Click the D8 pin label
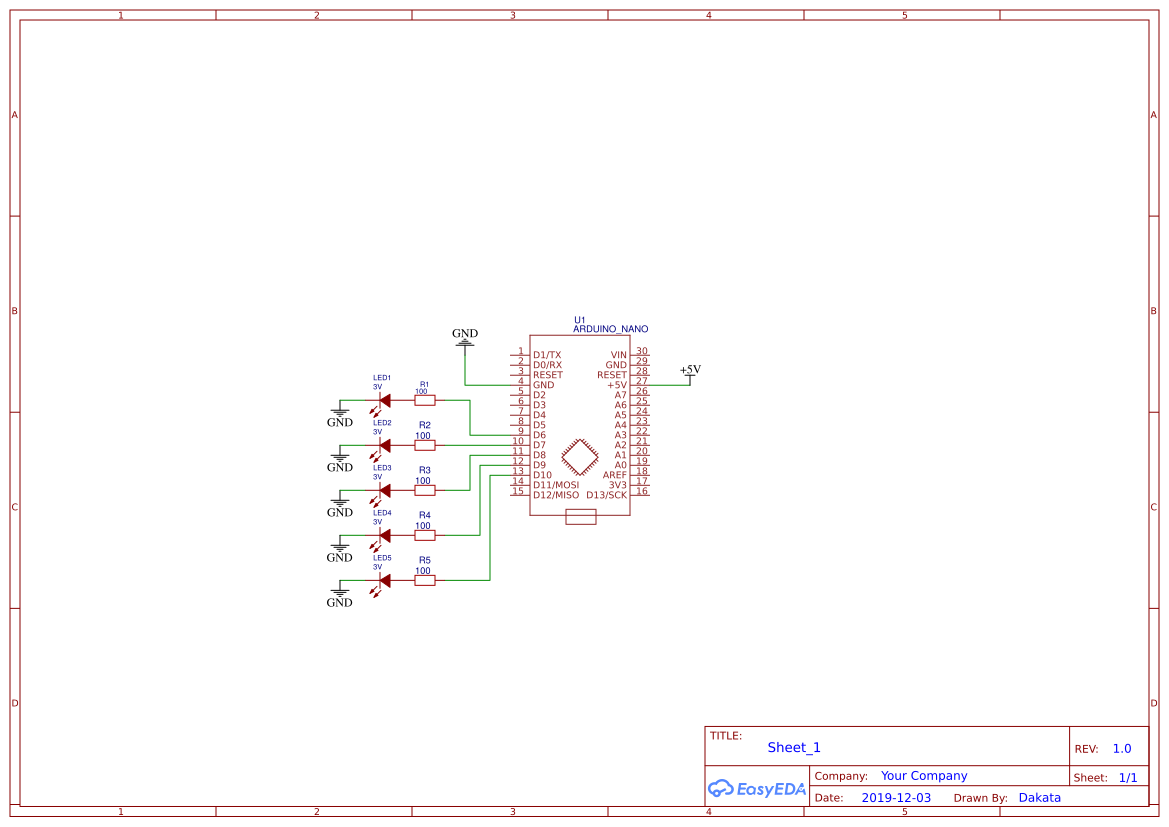 [x=539, y=455]
